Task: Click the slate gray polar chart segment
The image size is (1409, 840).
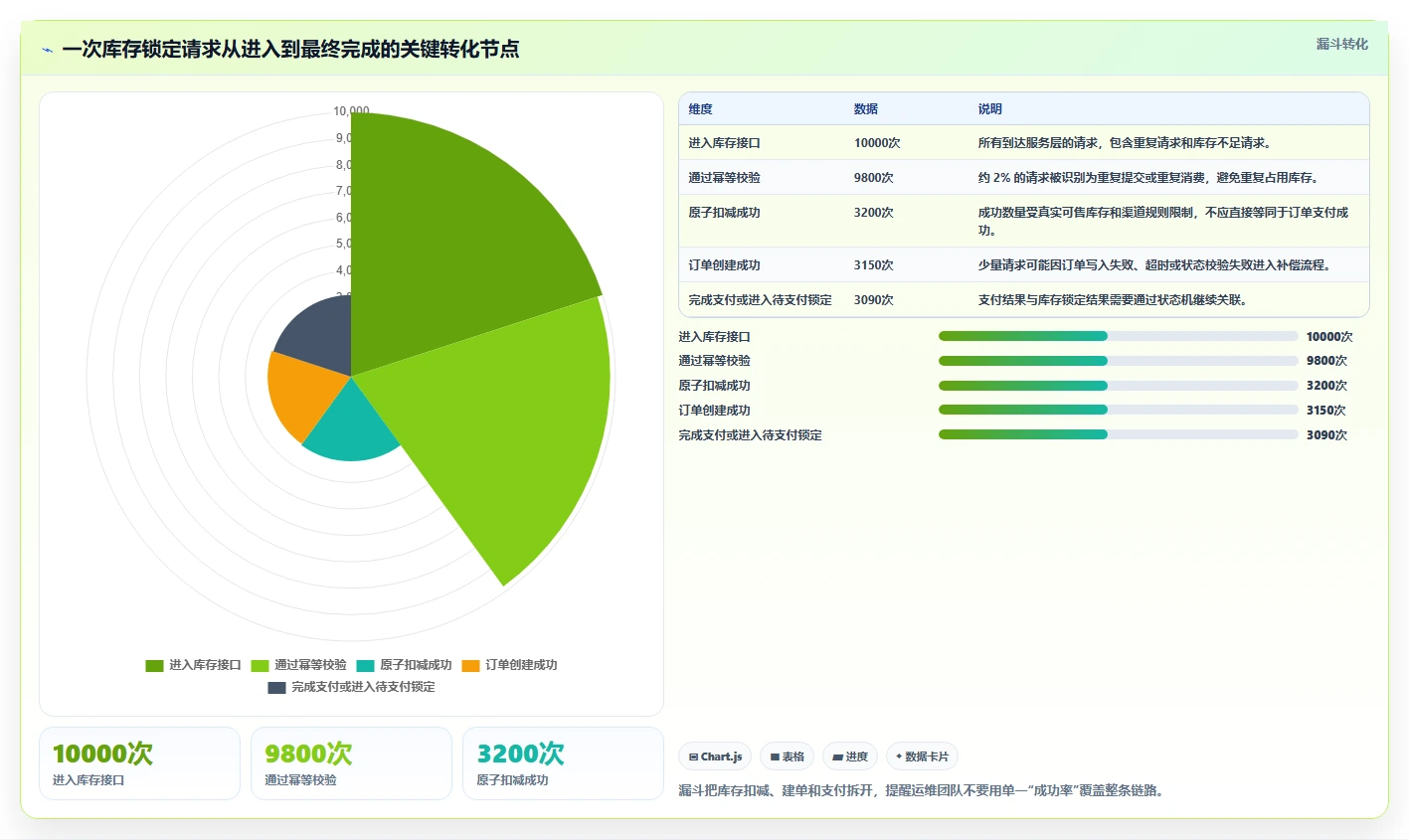Action: pyautogui.click(x=323, y=338)
